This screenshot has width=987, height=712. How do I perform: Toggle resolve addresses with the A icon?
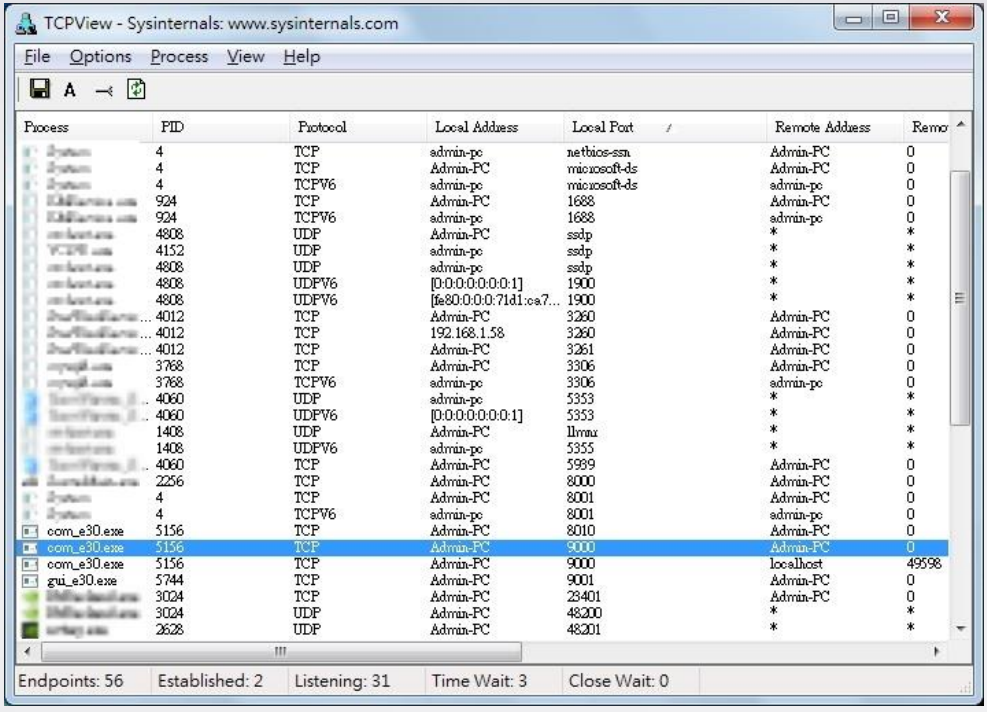[69, 90]
